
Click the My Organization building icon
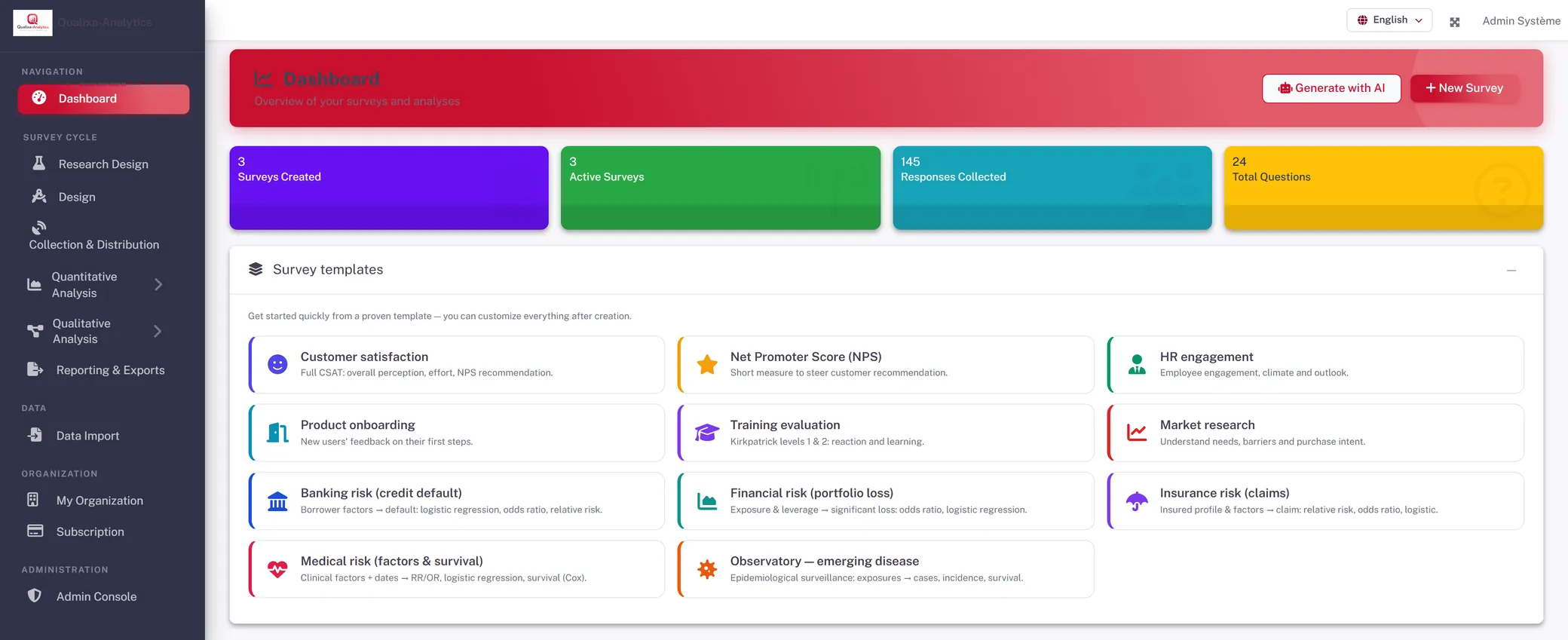click(33, 500)
